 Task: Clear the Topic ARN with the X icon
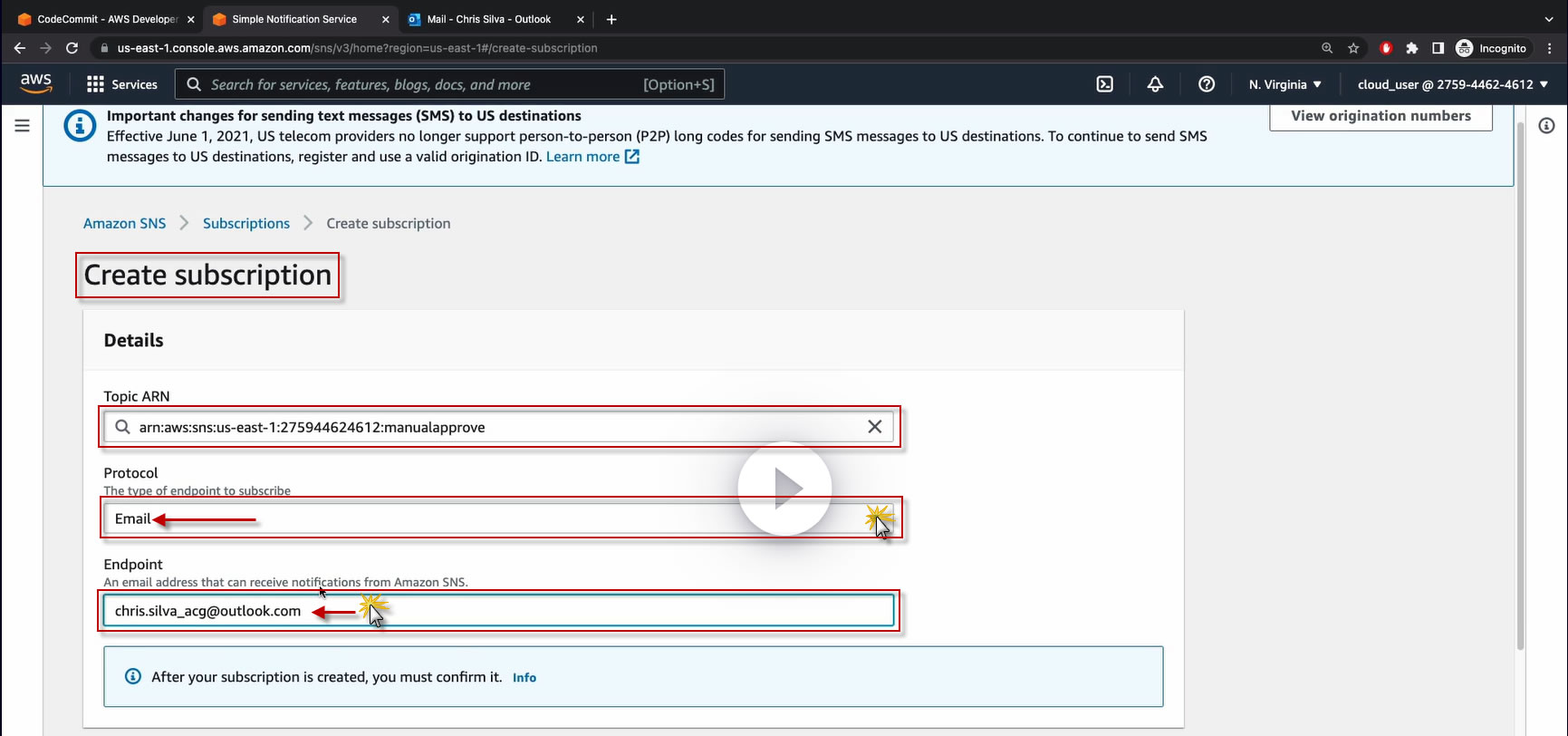pos(874,427)
